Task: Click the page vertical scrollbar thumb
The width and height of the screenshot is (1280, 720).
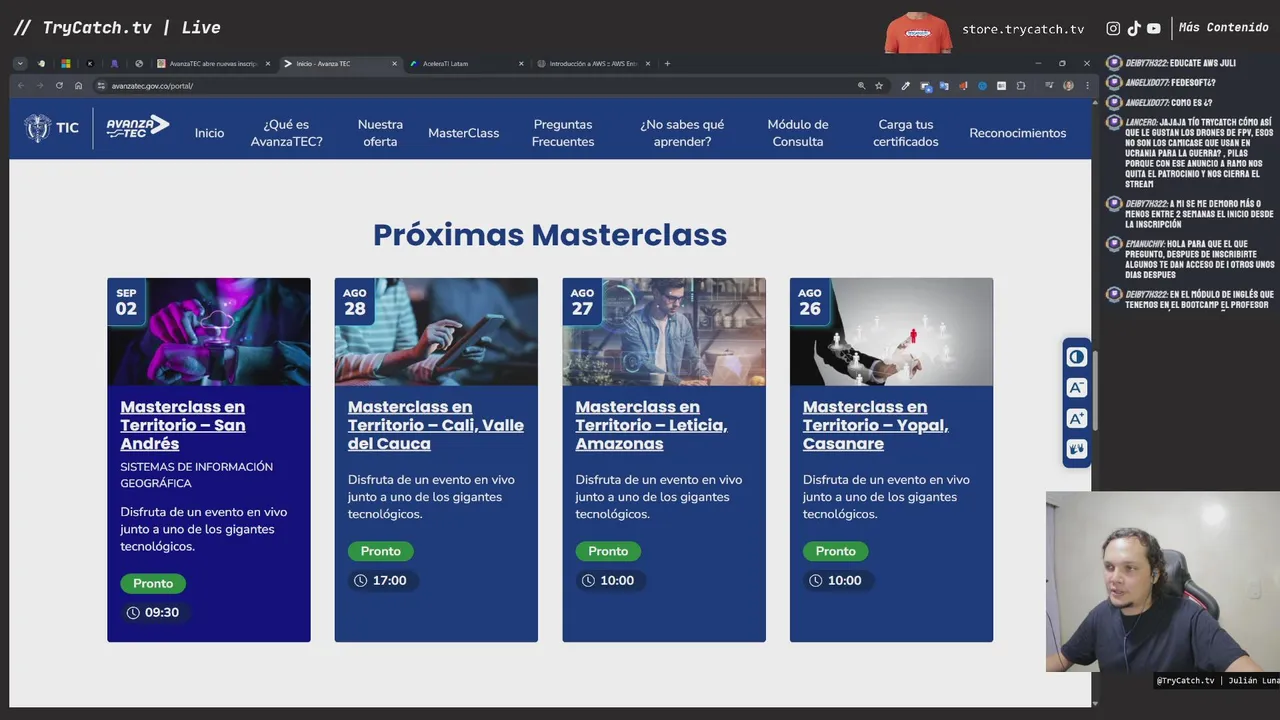Action: coord(1095,393)
